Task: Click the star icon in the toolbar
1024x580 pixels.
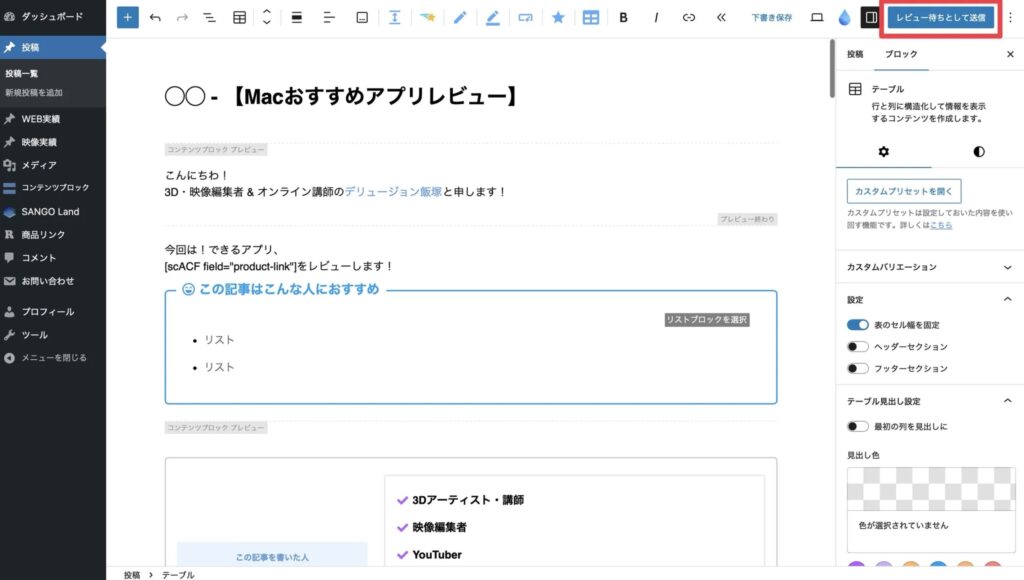Action: tap(558, 17)
